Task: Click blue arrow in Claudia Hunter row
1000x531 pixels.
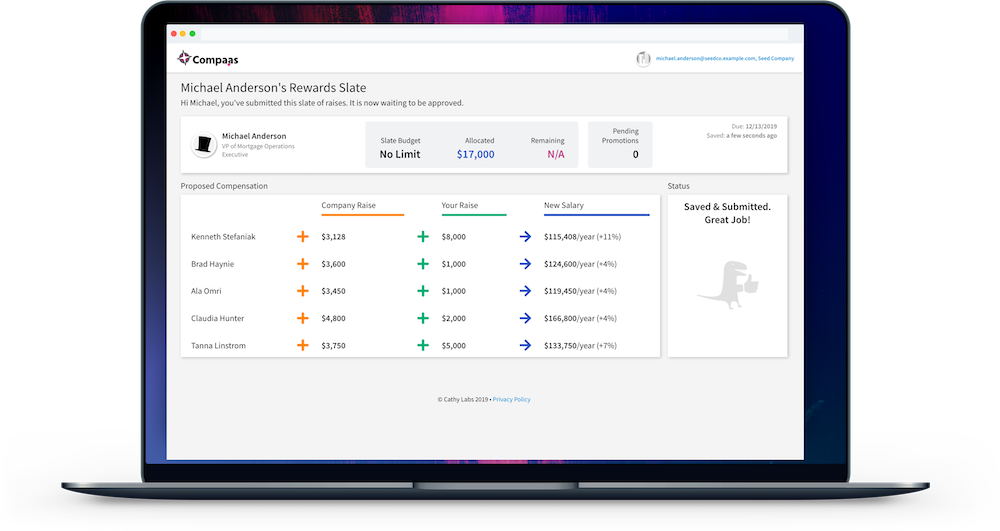Action: tap(525, 318)
